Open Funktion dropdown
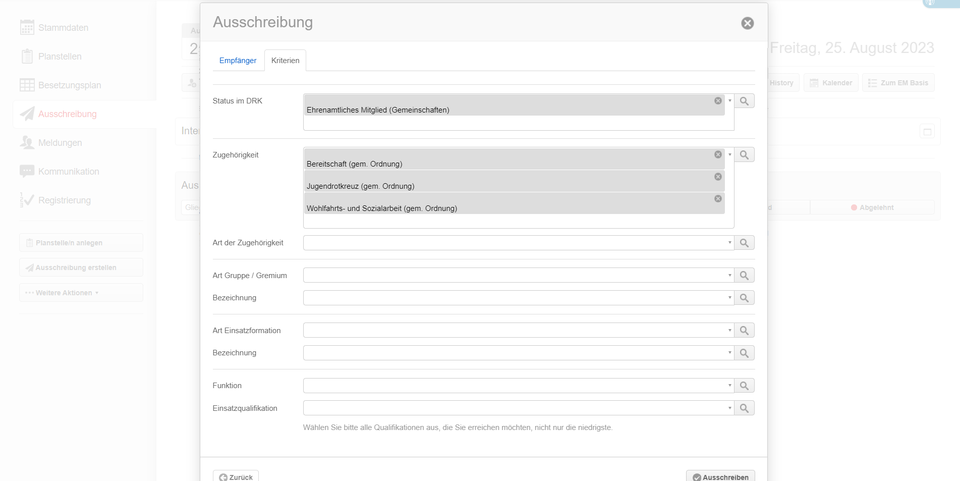The height and width of the screenshot is (481, 960). [730, 386]
